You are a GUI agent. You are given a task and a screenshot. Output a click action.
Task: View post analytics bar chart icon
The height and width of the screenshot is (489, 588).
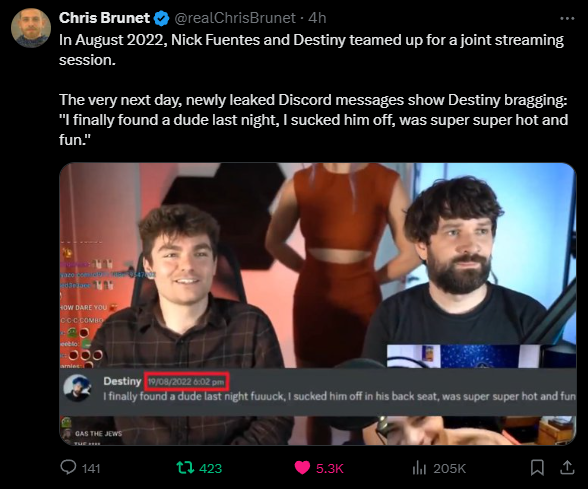[419, 468]
